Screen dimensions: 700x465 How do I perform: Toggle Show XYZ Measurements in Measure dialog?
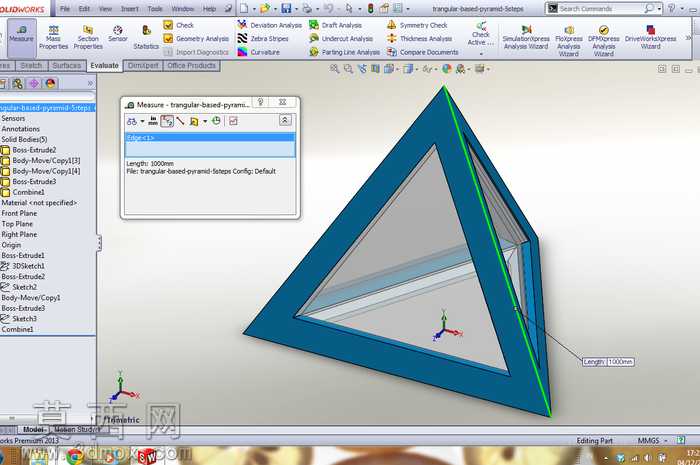tap(167, 121)
